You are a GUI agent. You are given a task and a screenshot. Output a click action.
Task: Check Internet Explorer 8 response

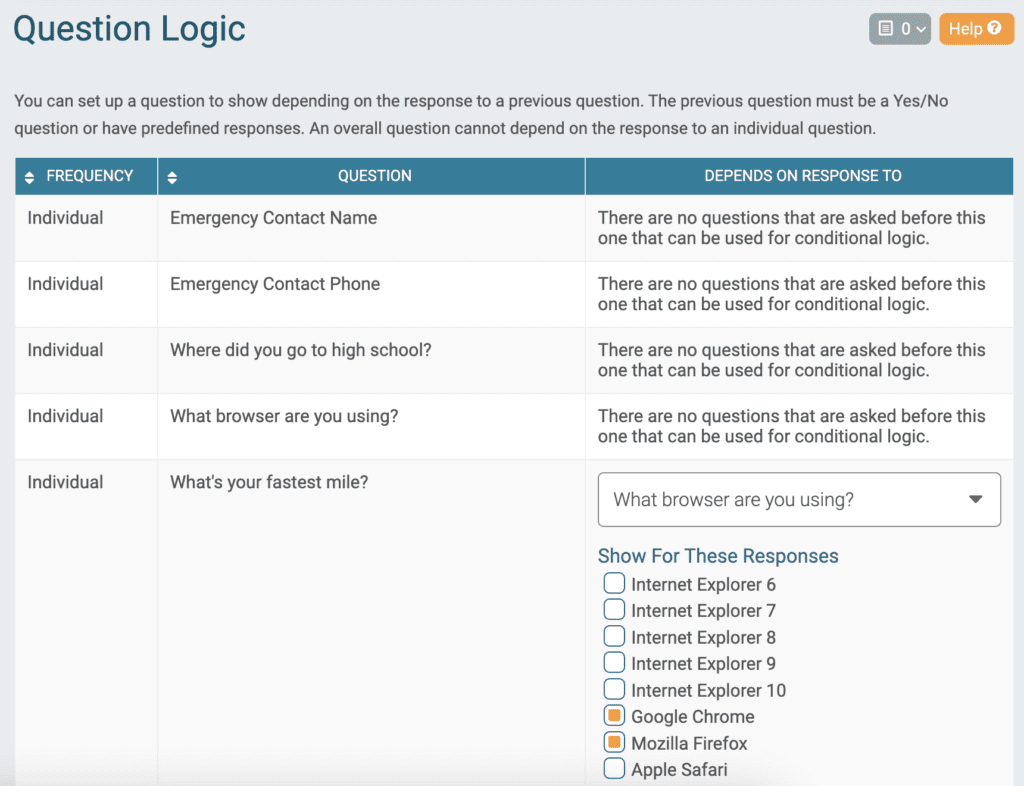[x=614, y=636]
